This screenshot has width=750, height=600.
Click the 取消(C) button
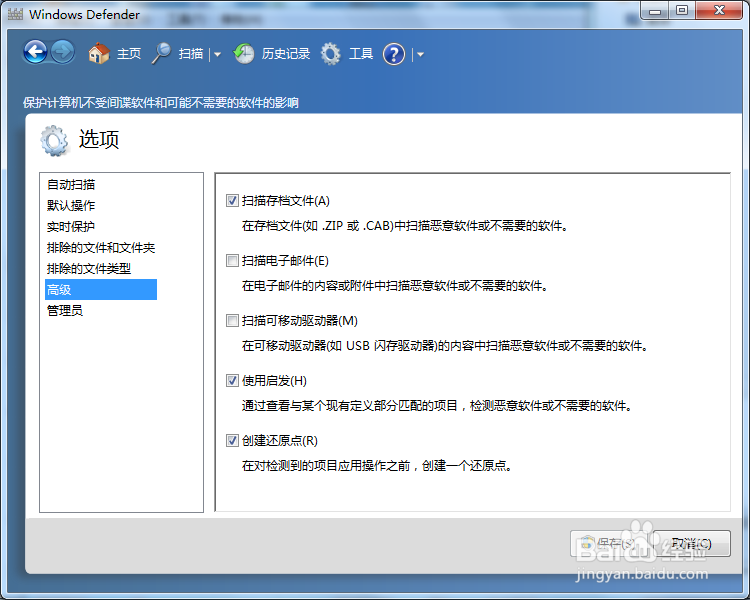(x=691, y=544)
